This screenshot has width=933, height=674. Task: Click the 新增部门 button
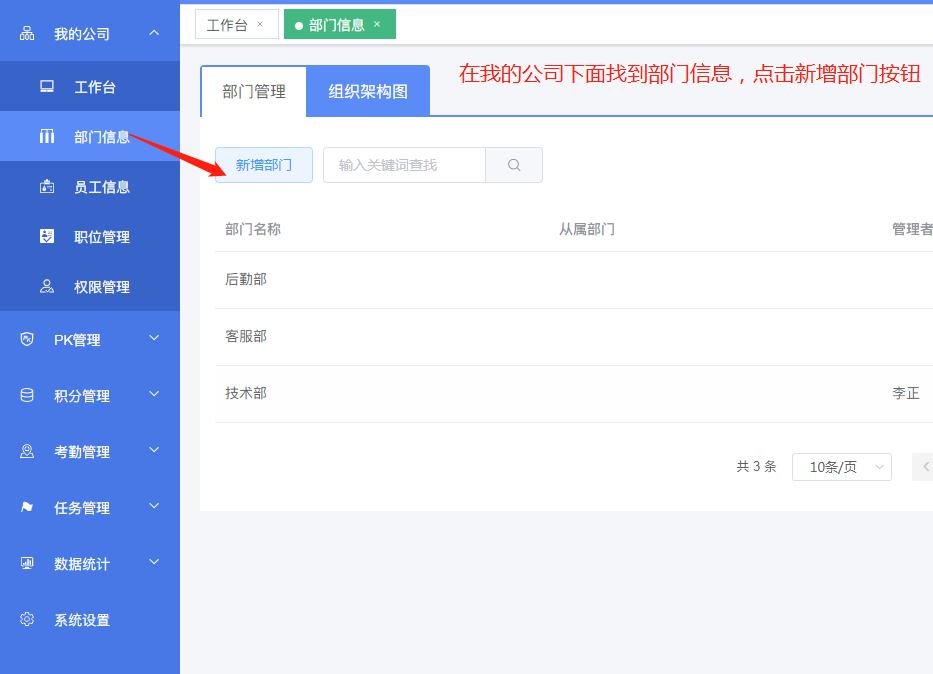click(x=264, y=165)
